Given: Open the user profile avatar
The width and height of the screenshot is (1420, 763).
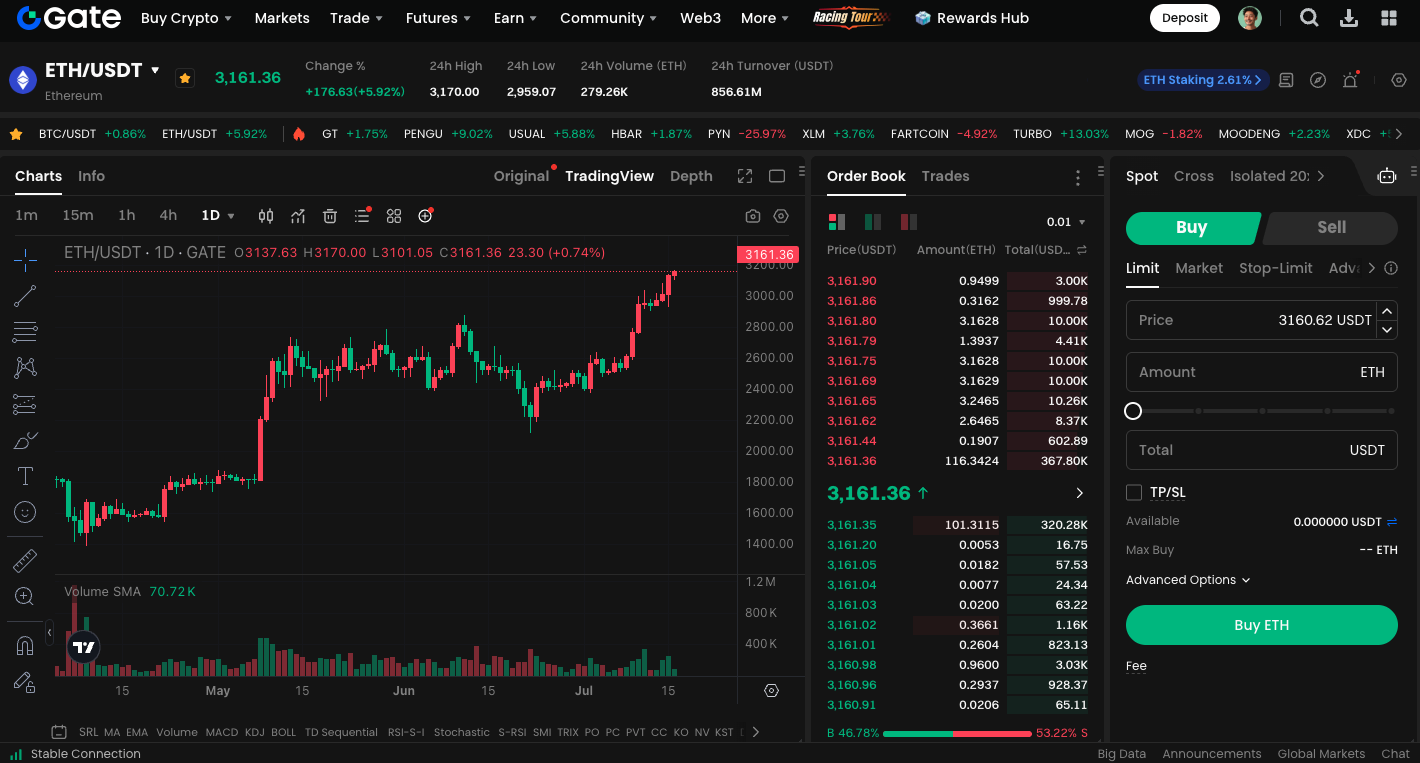Looking at the screenshot, I should pos(1250,18).
